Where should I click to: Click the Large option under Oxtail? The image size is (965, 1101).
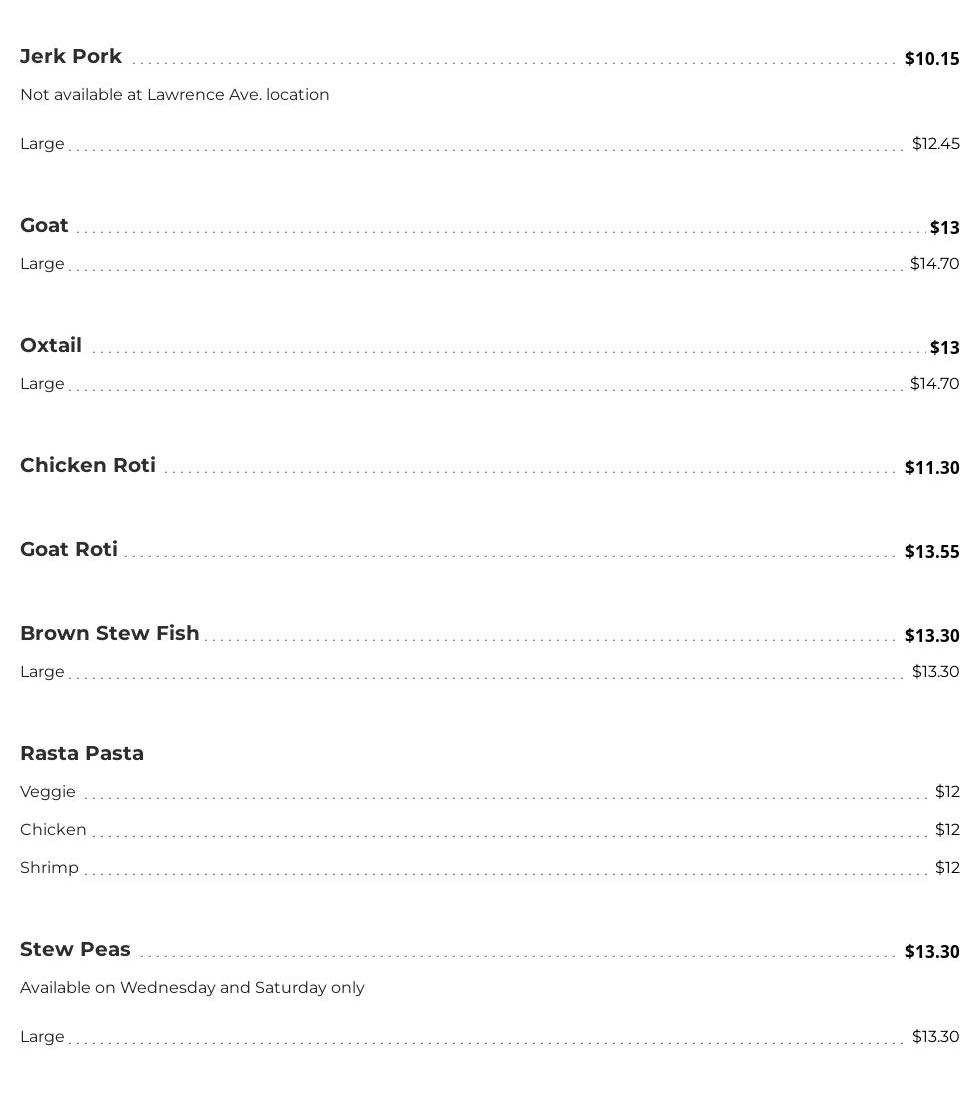[42, 384]
